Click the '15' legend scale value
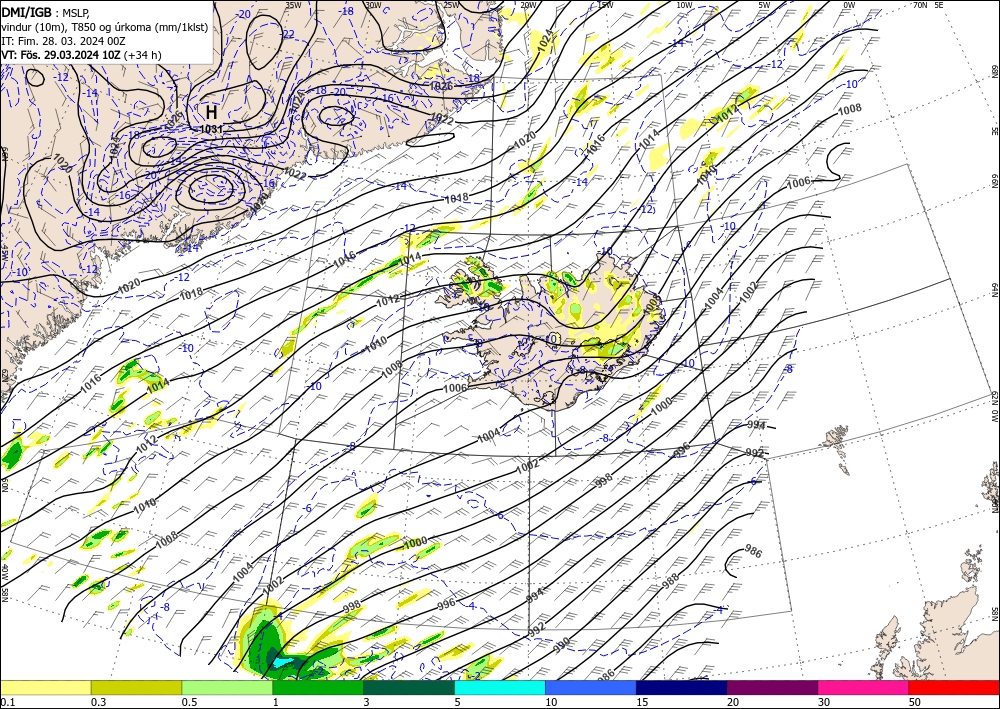Image resolution: width=1000 pixels, height=709 pixels. (642, 702)
